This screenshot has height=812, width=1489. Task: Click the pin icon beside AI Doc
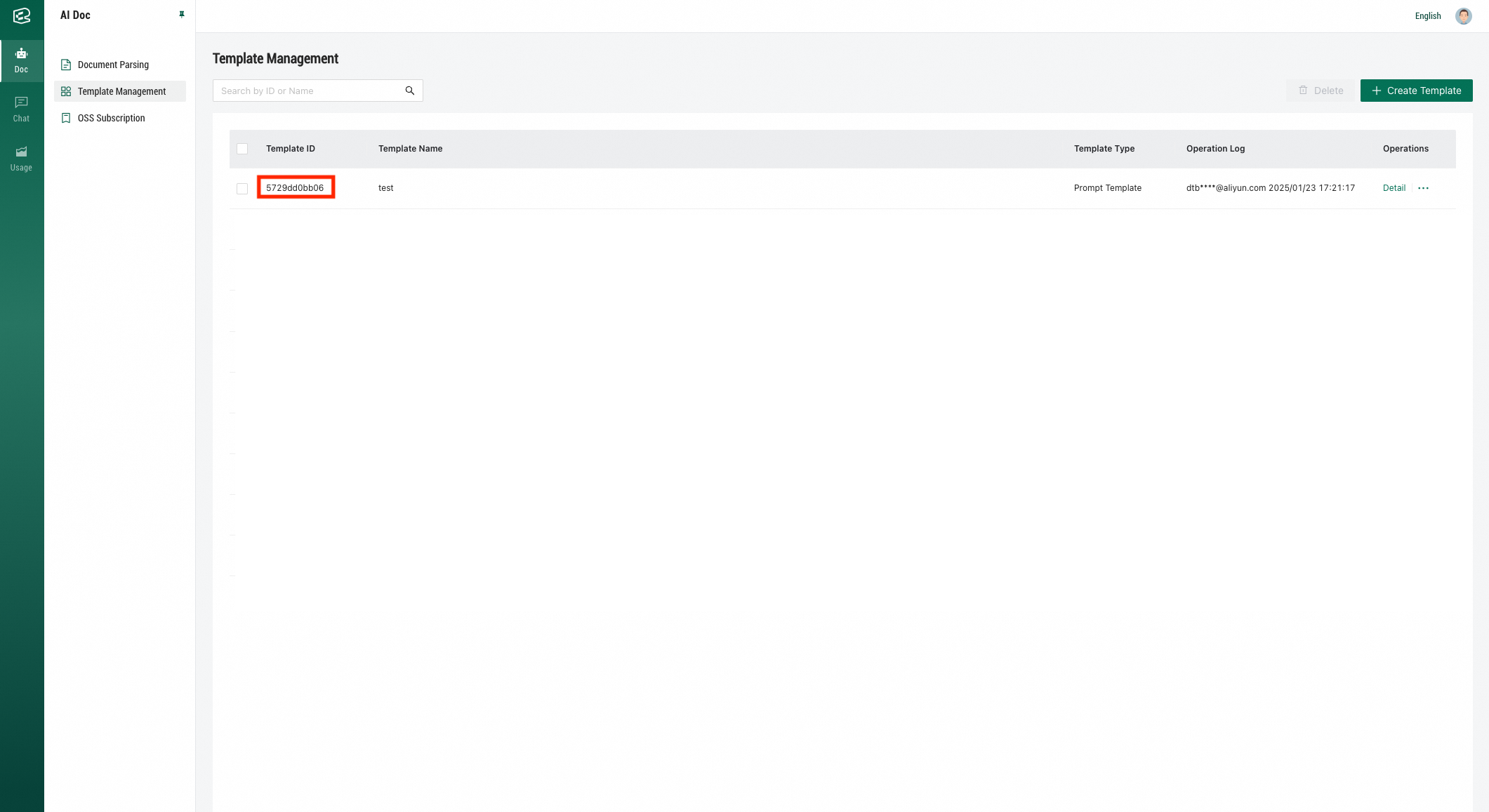[x=182, y=15]
